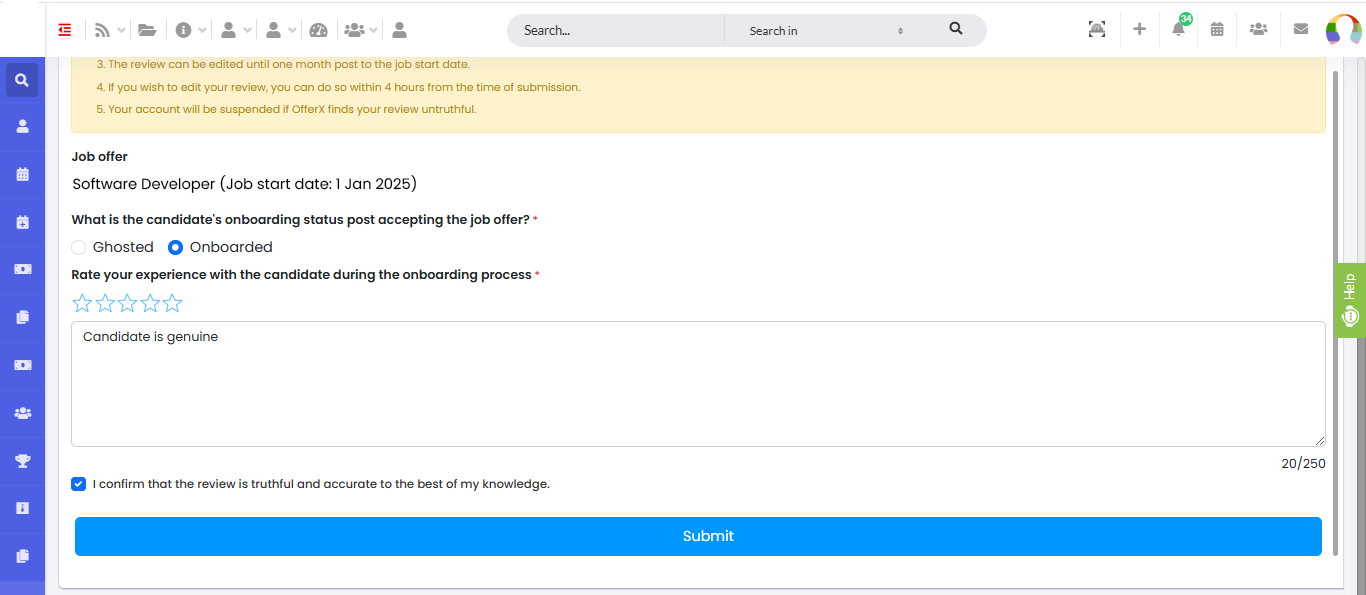Click the search magnifier button in search bar
Screen dimensions: 1366x595
point(956,29)
